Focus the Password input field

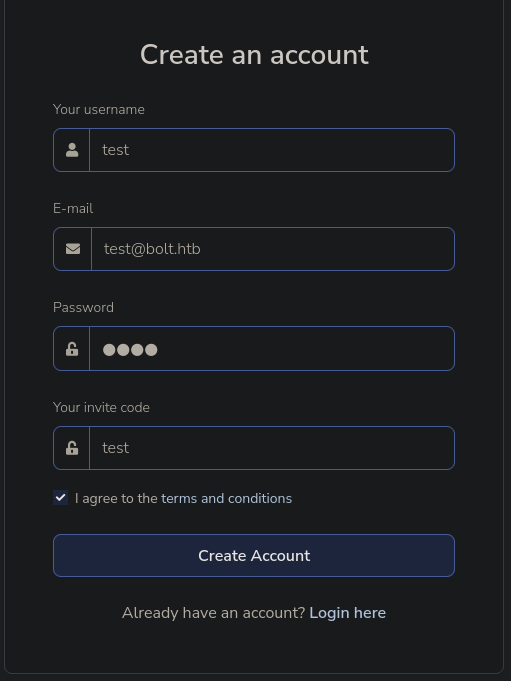point(272,348)
